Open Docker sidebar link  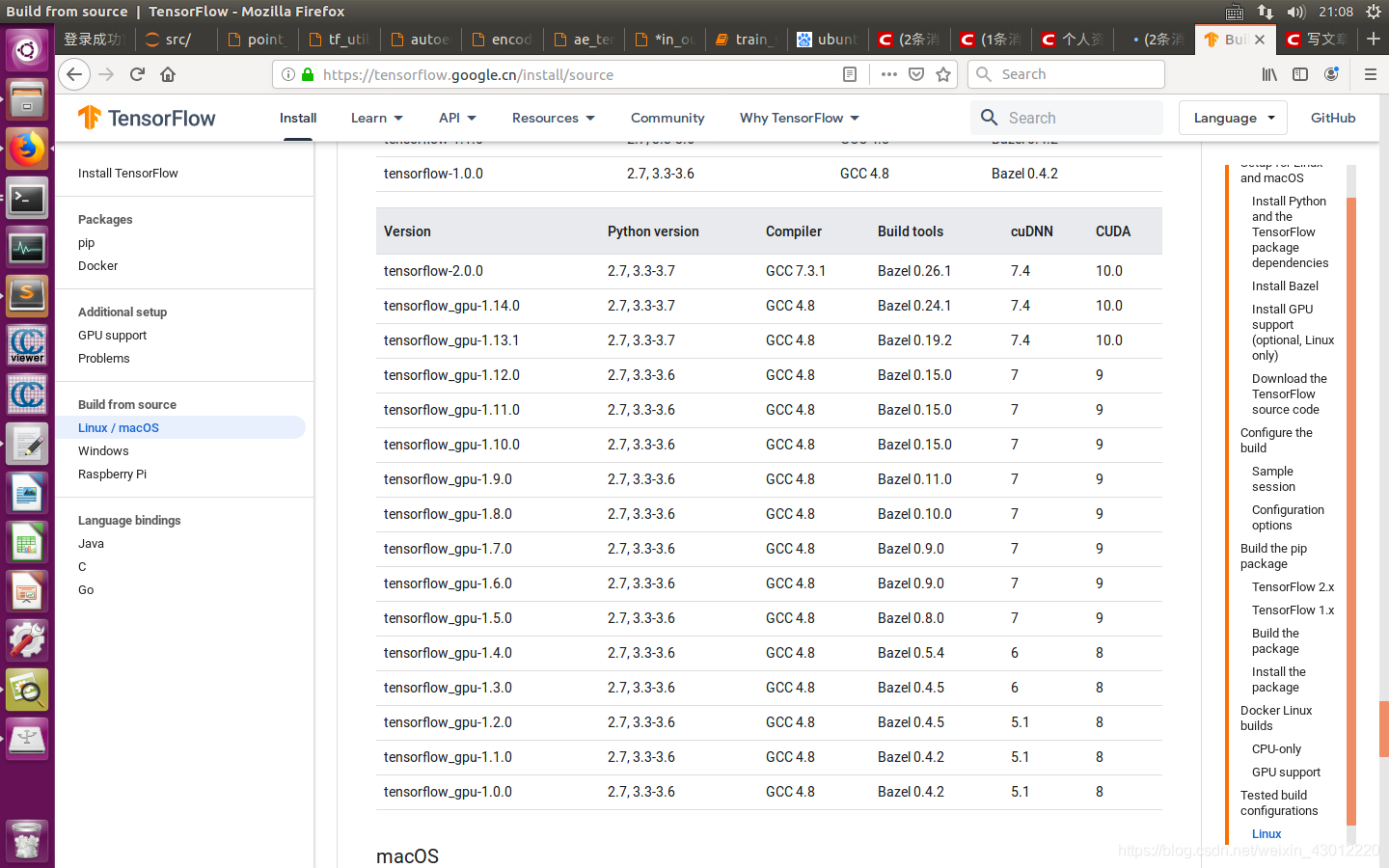(98, 266)
